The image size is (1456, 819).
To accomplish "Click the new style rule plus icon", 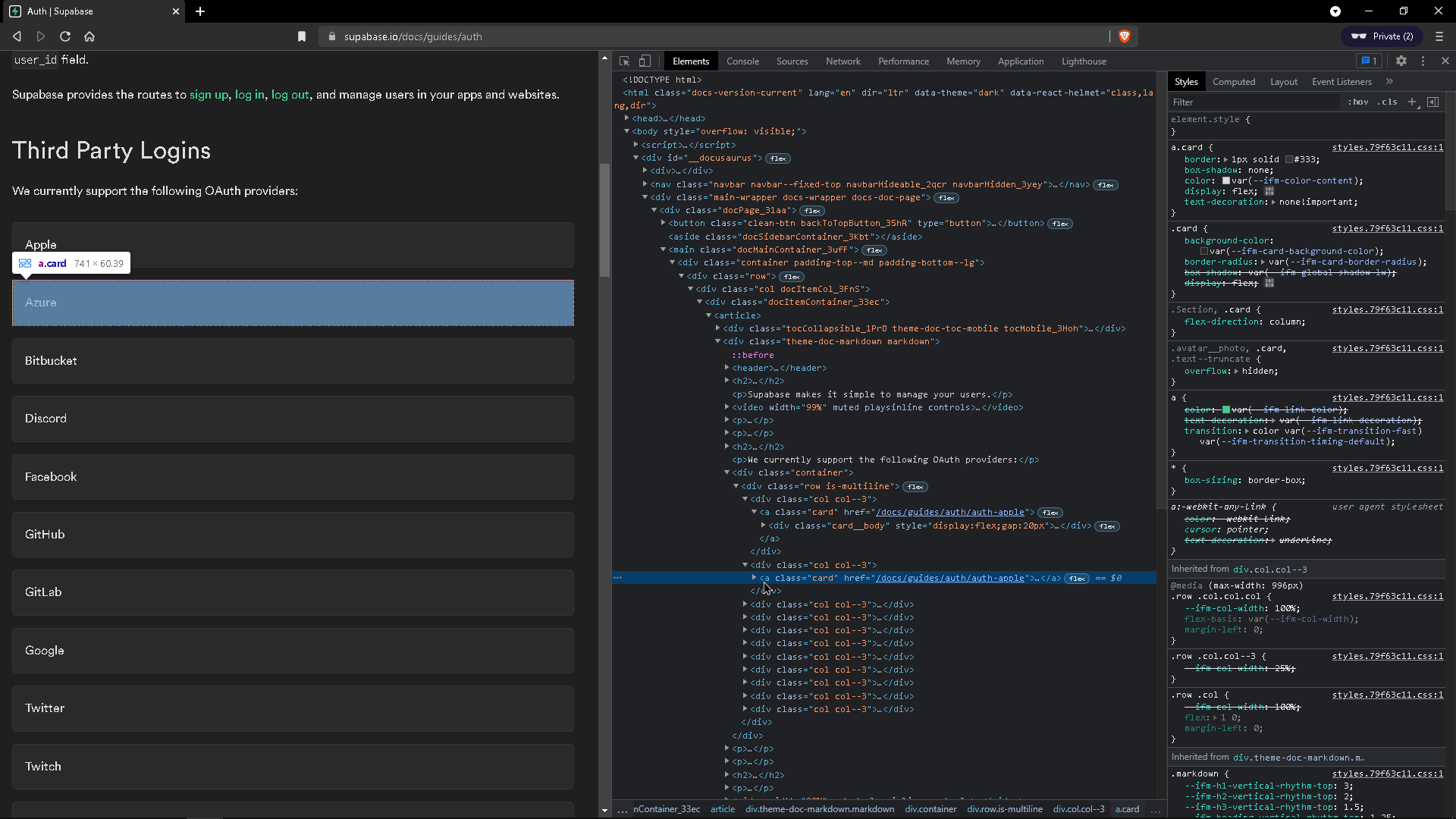I will (1413, 102).
